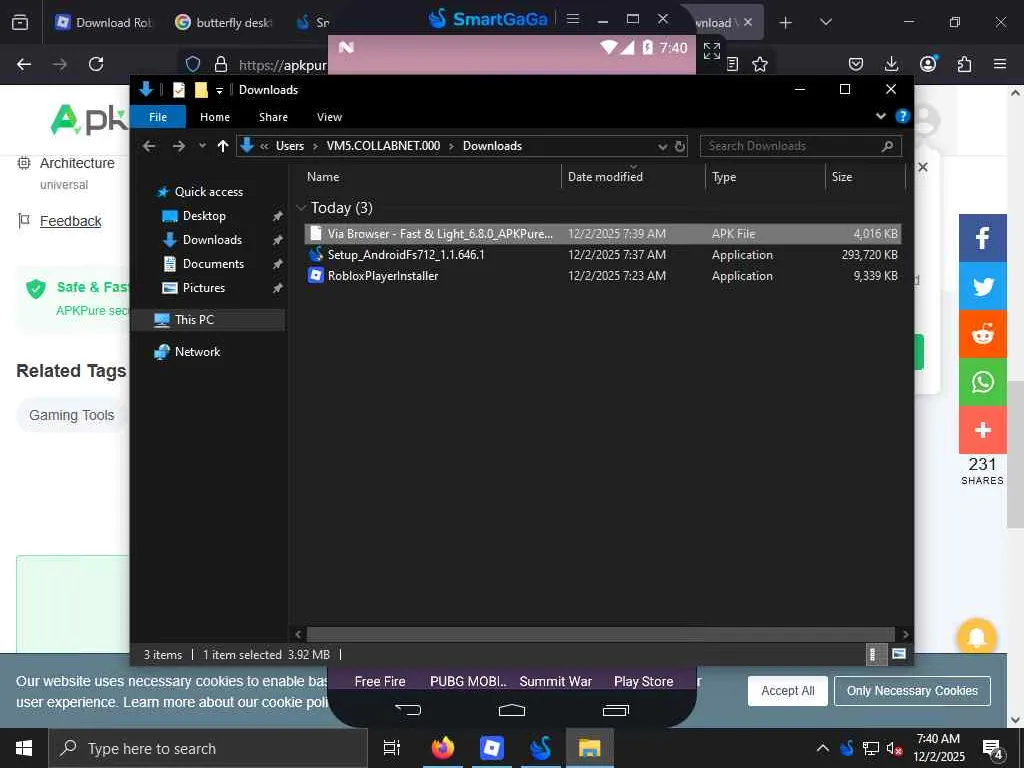Viewport: 1024px width, 768px height.
Task: Open Firefox application menu
Action: click(x=1000, y=64)
